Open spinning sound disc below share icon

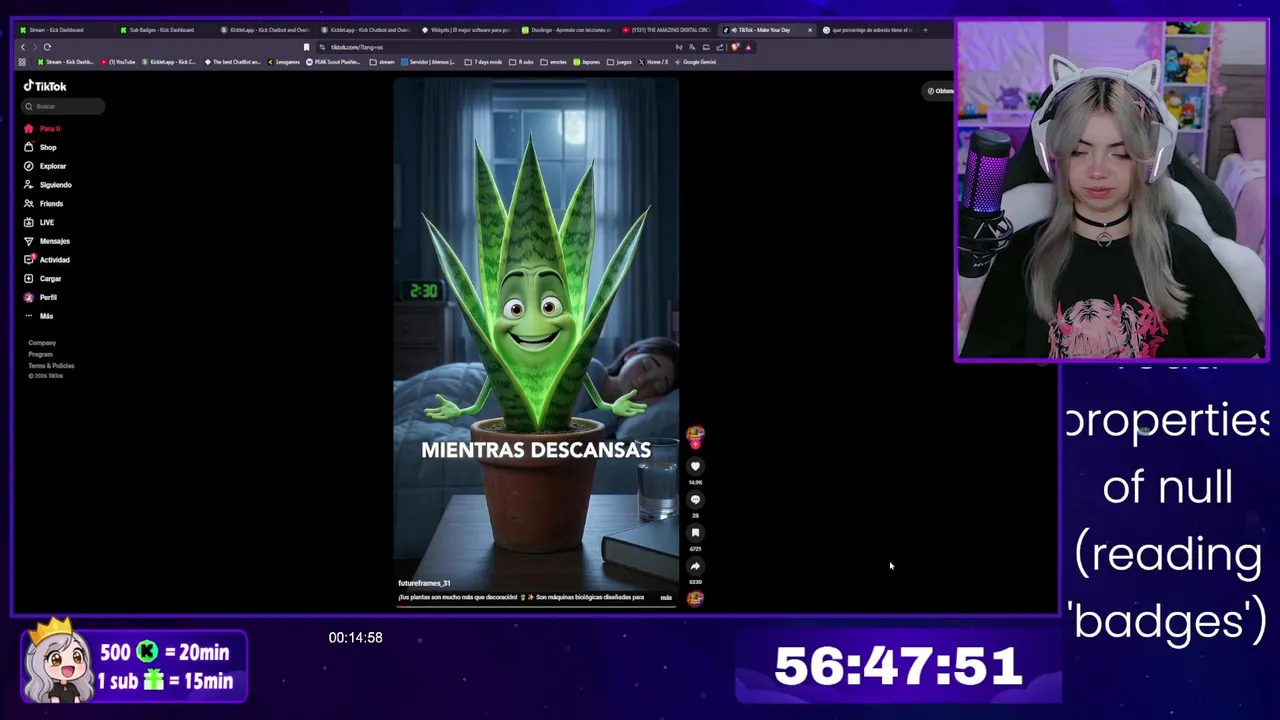(695, 598)
